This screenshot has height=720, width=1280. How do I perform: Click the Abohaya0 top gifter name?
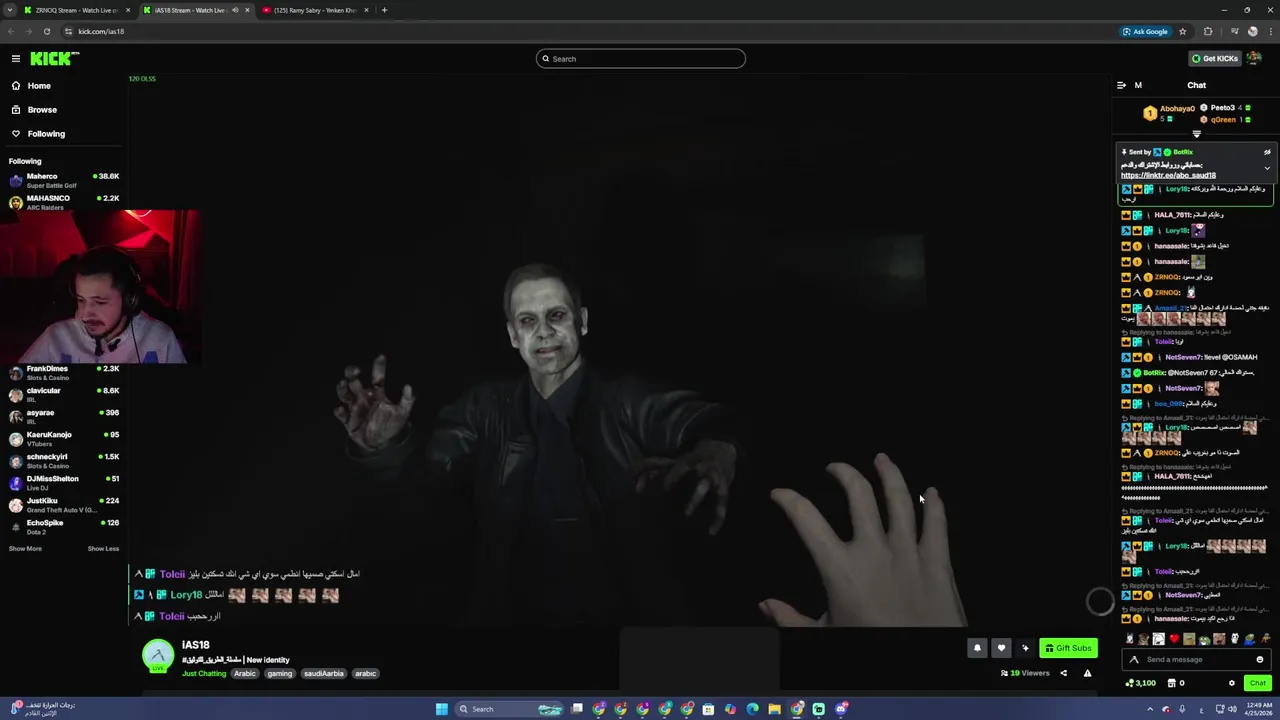1177,108
